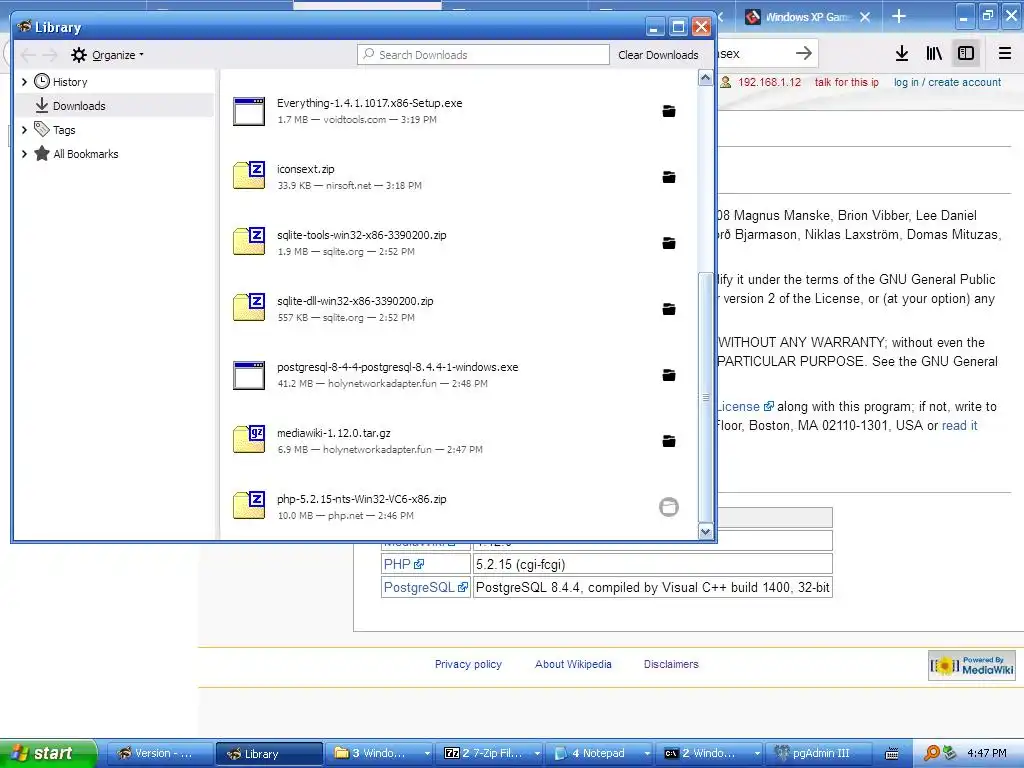Click the 4:47 PM taskbar clock
The height and width of the screenshot is (768, 1024).
point(987,754)
